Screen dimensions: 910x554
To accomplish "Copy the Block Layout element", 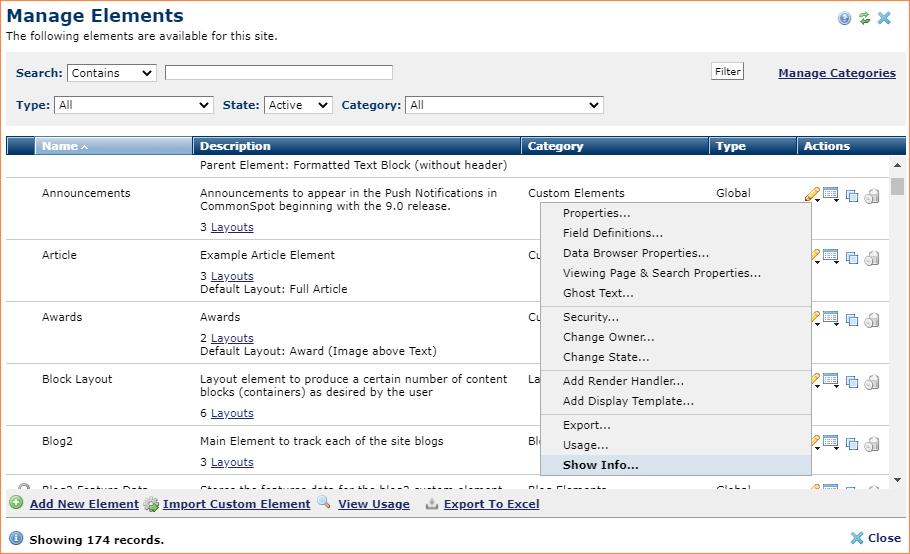I will tap(852, 382).
